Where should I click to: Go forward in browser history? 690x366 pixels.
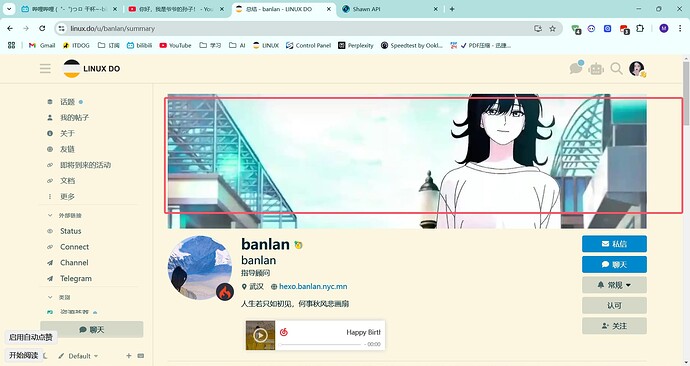(x=26, y=28)
